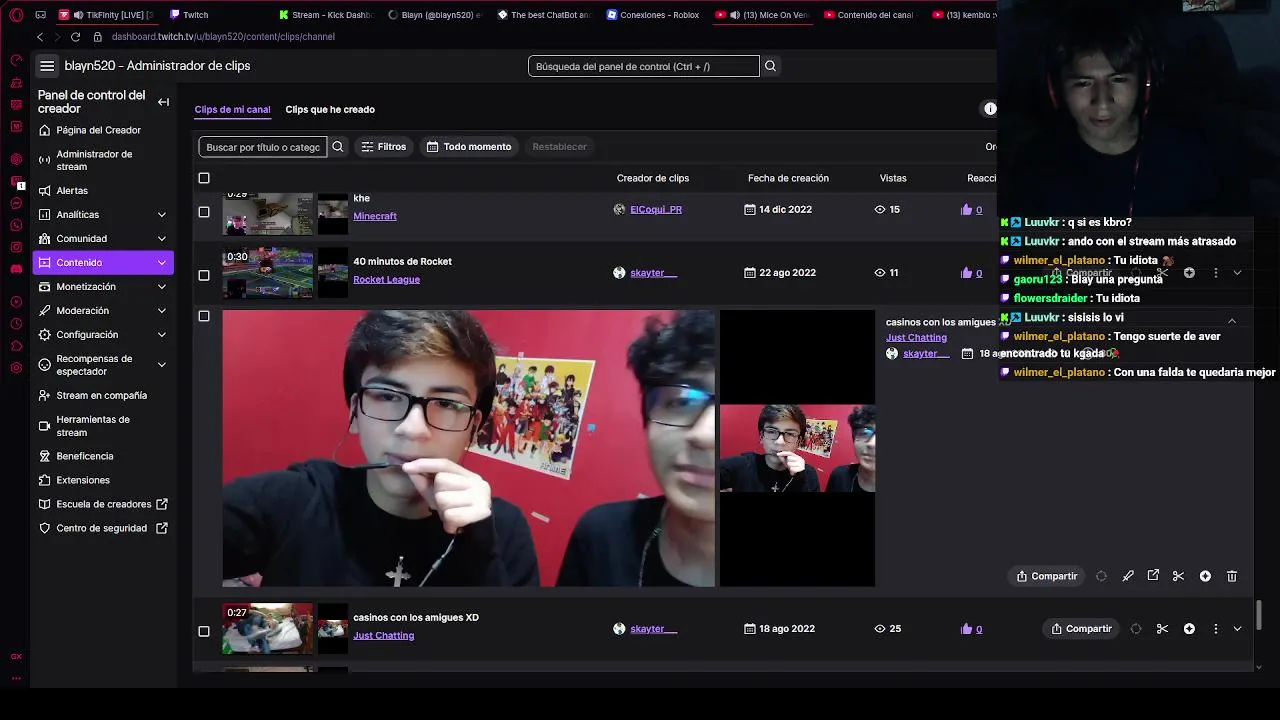The width and height of the screenshot is (1280, 720).
Task: Switch to Clips de mi canal tab
Action: pos(232,109)
